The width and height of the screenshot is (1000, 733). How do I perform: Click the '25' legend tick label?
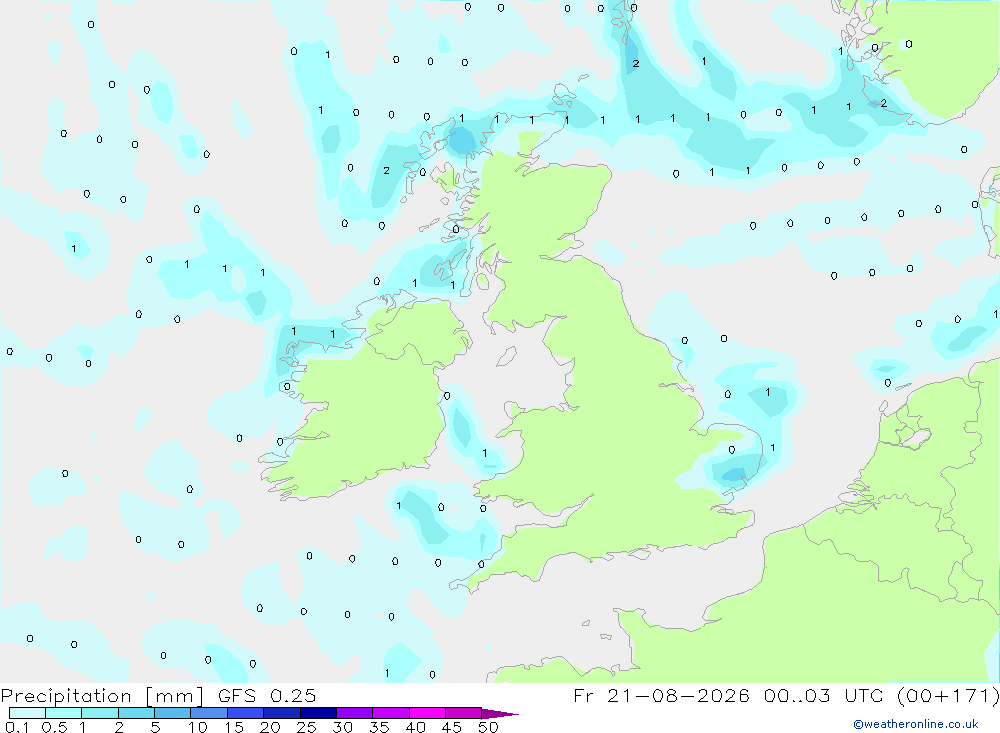pos(306,727)
